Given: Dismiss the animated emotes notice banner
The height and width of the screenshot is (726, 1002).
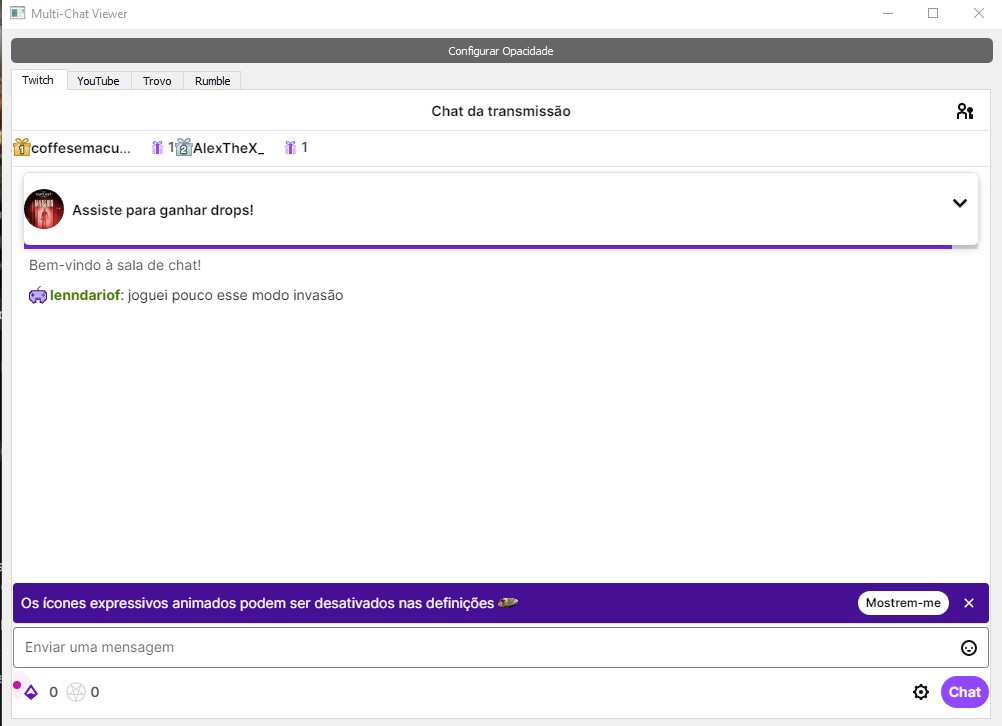Looking at the screenshot, I should 969,603.
